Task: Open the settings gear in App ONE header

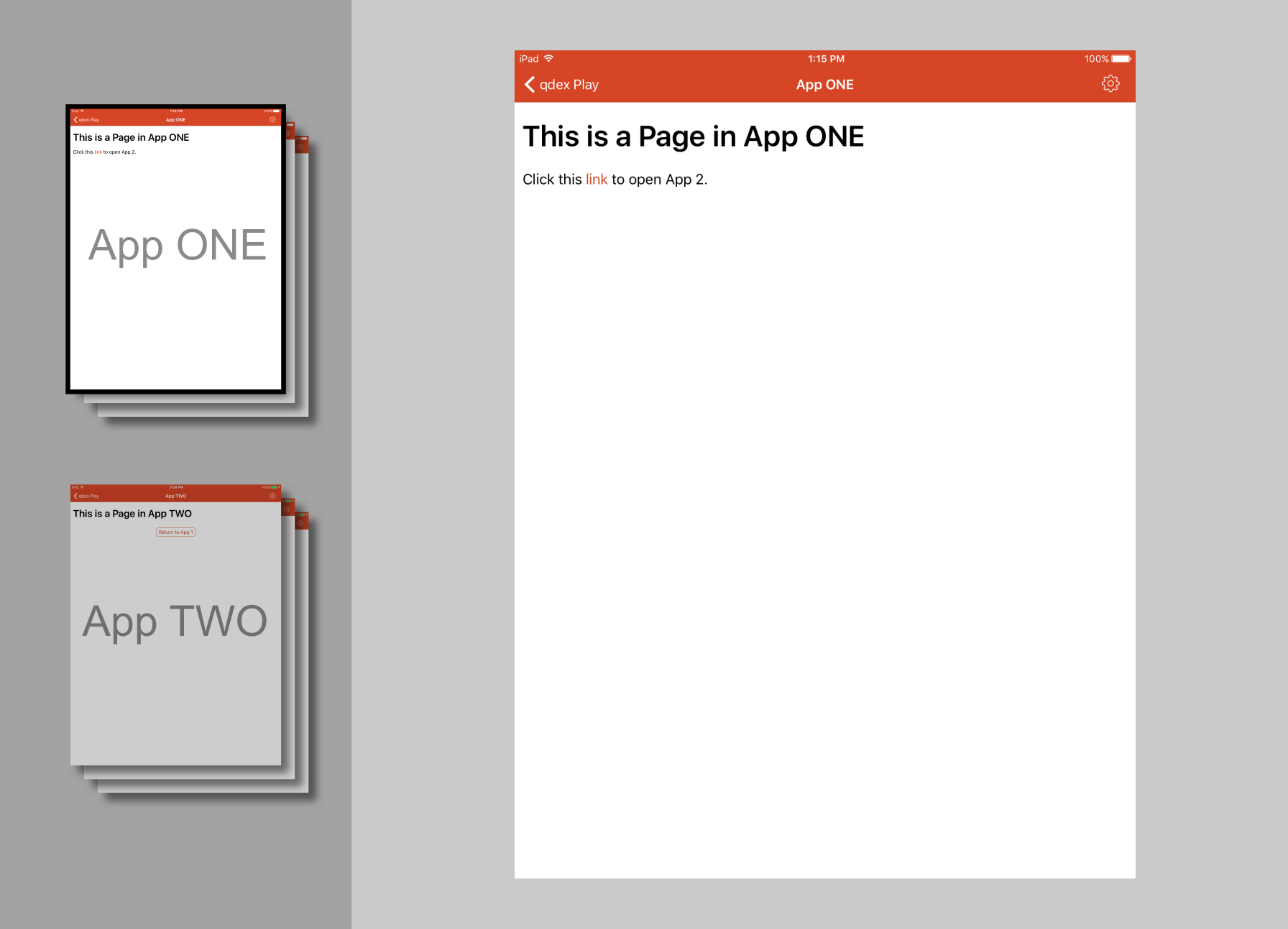Action: tap(1110, 84)
